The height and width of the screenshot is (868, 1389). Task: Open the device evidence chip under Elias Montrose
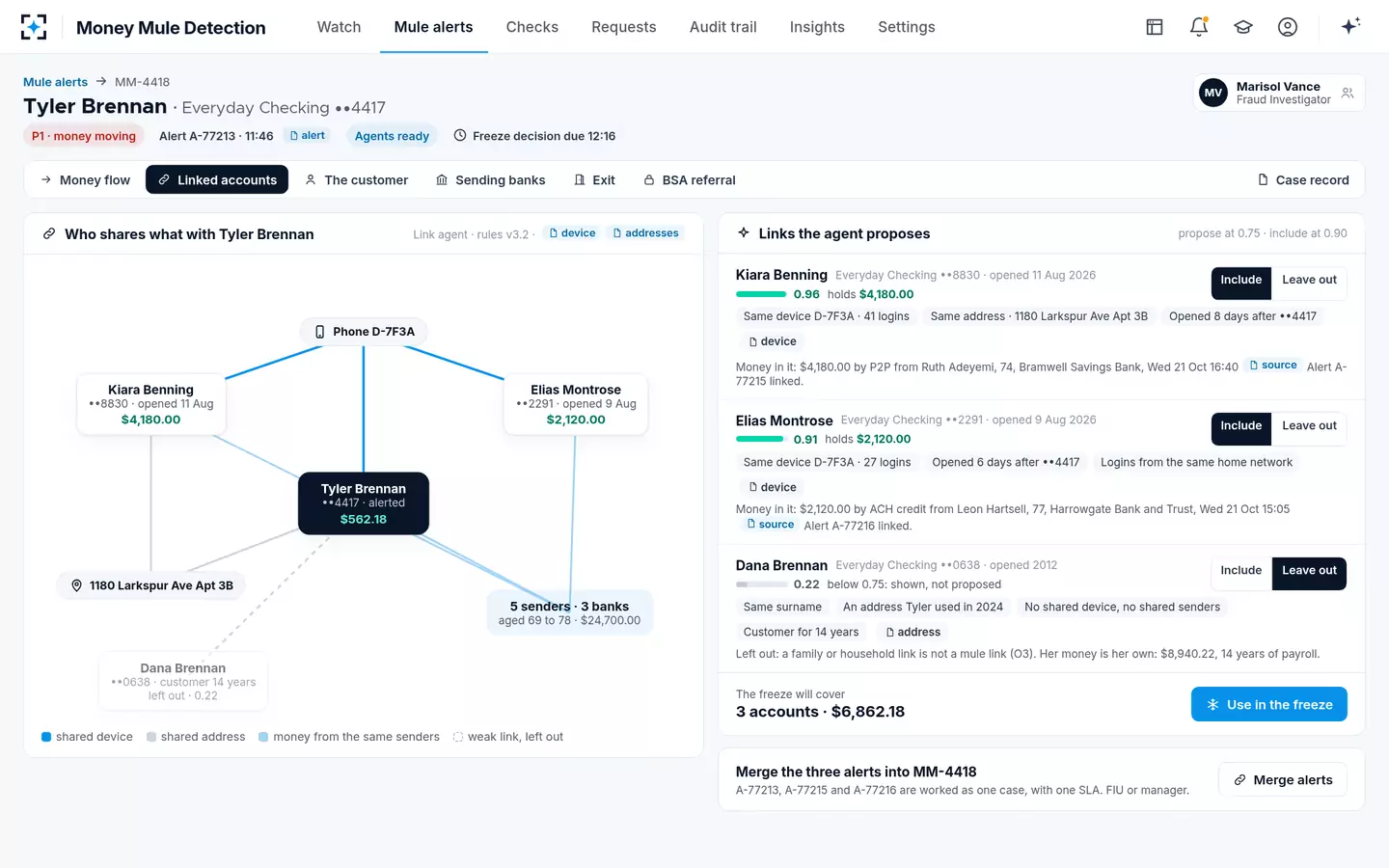tap(773, 487)
